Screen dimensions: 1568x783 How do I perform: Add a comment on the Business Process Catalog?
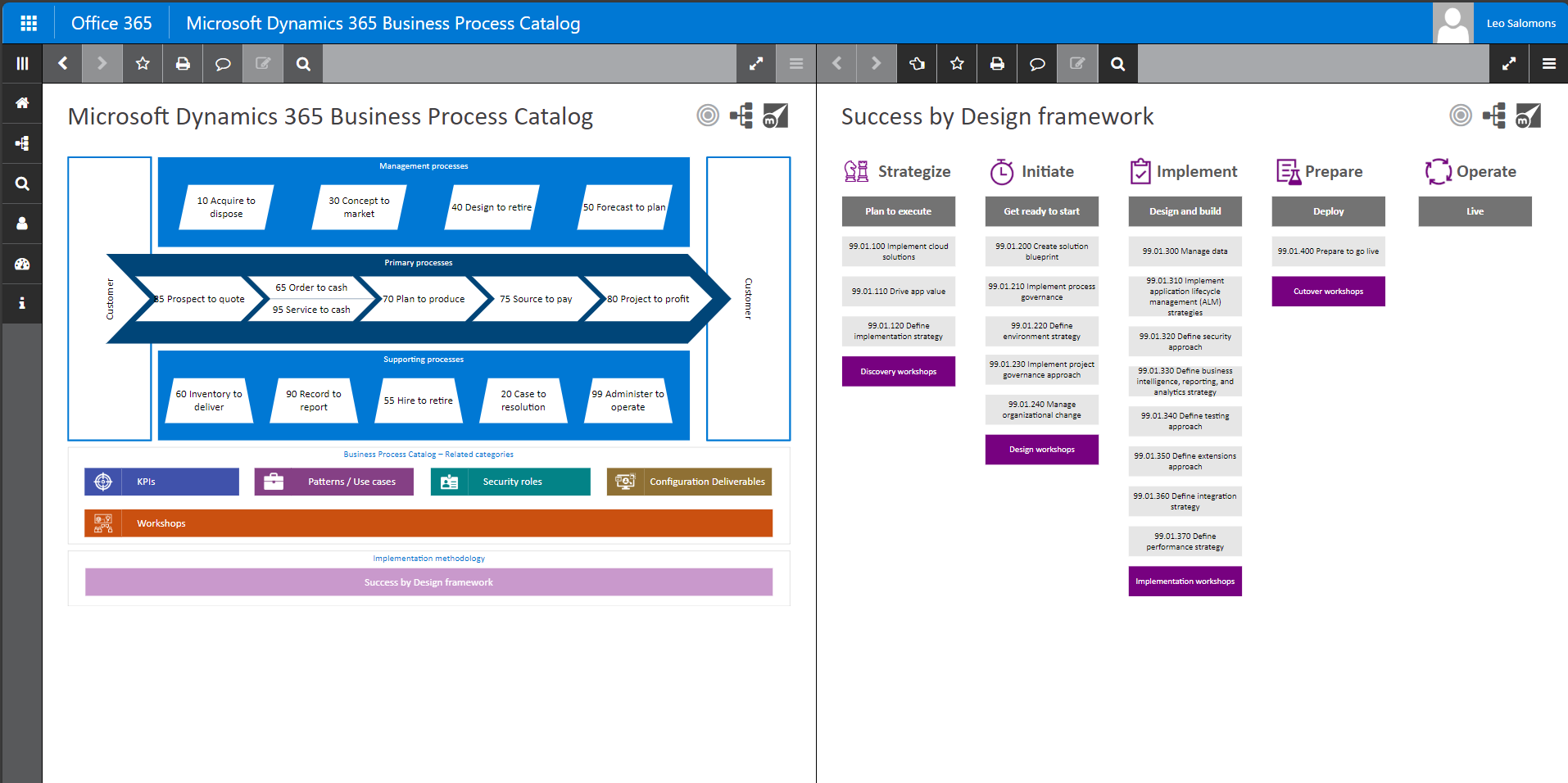(222, 63)
